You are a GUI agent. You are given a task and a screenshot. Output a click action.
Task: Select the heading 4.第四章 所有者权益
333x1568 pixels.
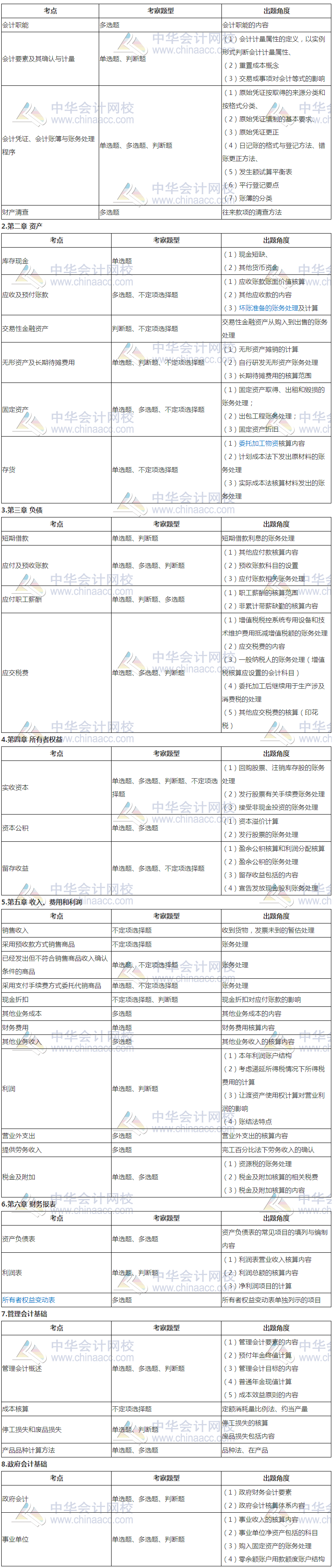32,739
